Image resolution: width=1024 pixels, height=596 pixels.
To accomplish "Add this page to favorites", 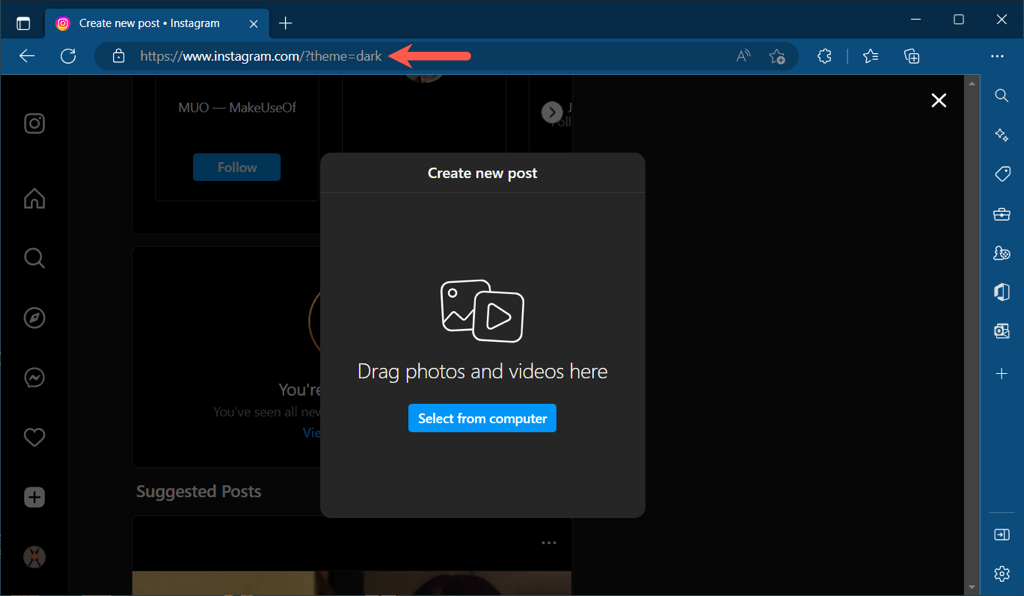I will pyautogui.click(x=777, y=57).
